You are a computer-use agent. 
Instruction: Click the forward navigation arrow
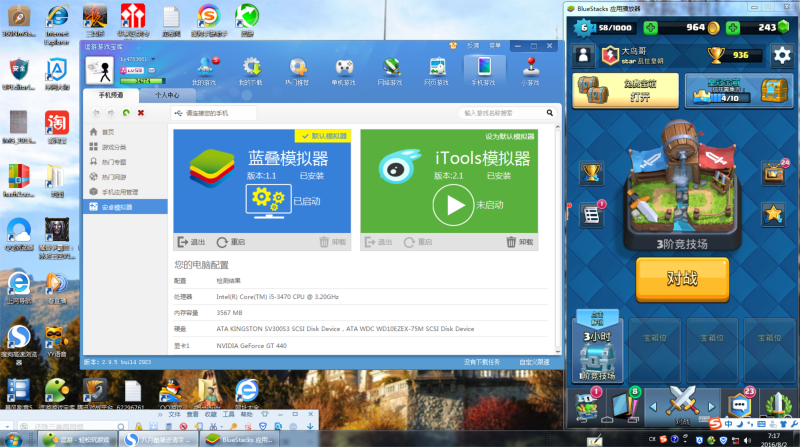111,113
